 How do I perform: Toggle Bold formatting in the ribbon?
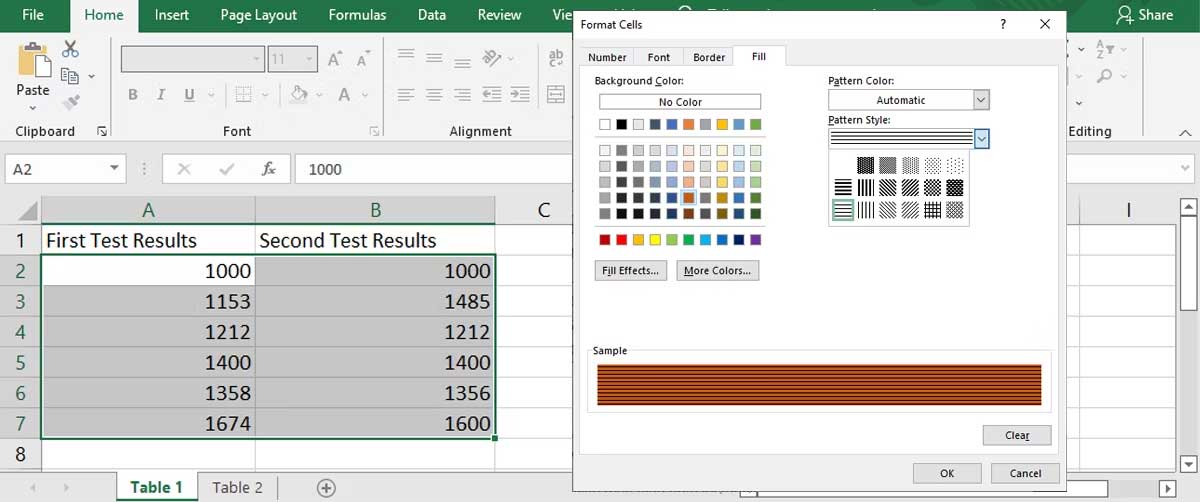132,95
